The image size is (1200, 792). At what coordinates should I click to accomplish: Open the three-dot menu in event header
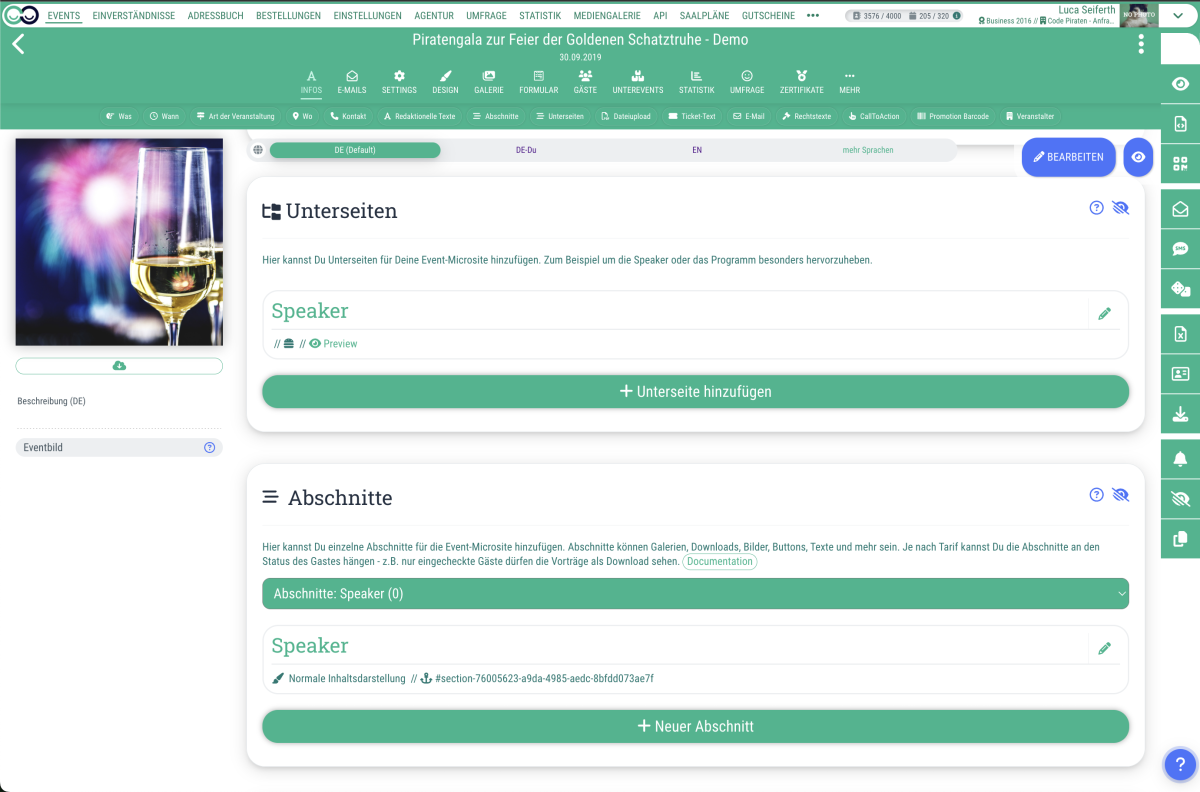tap(1141, 44)
